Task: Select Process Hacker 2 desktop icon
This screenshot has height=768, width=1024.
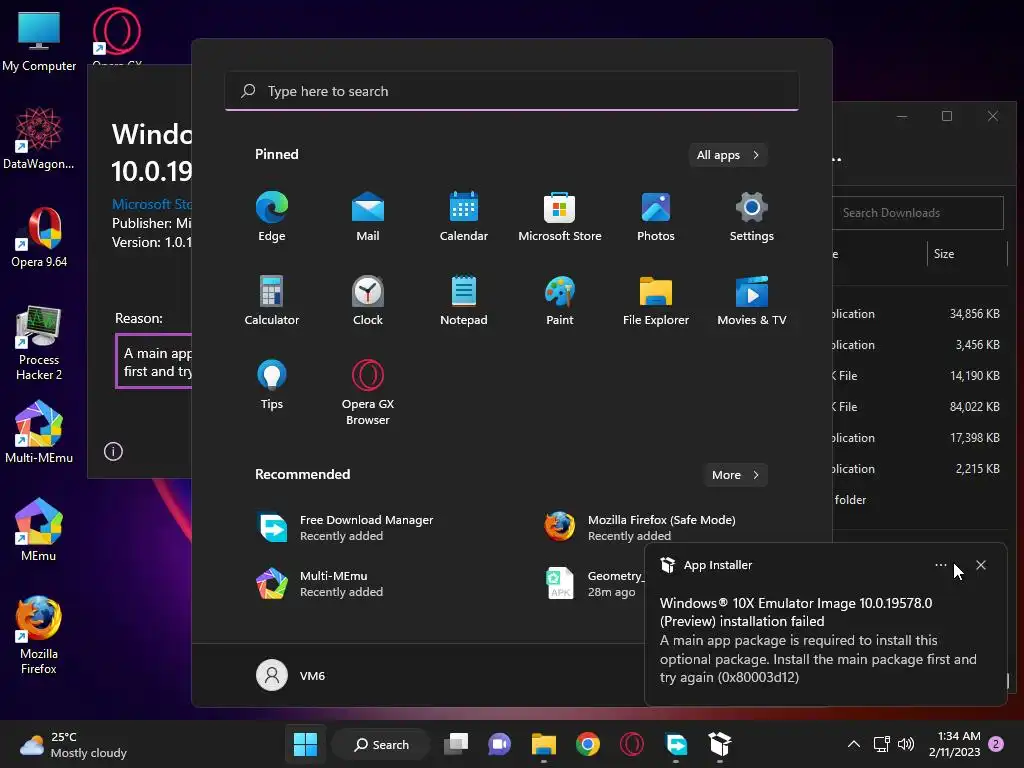Action: (39, 342)
